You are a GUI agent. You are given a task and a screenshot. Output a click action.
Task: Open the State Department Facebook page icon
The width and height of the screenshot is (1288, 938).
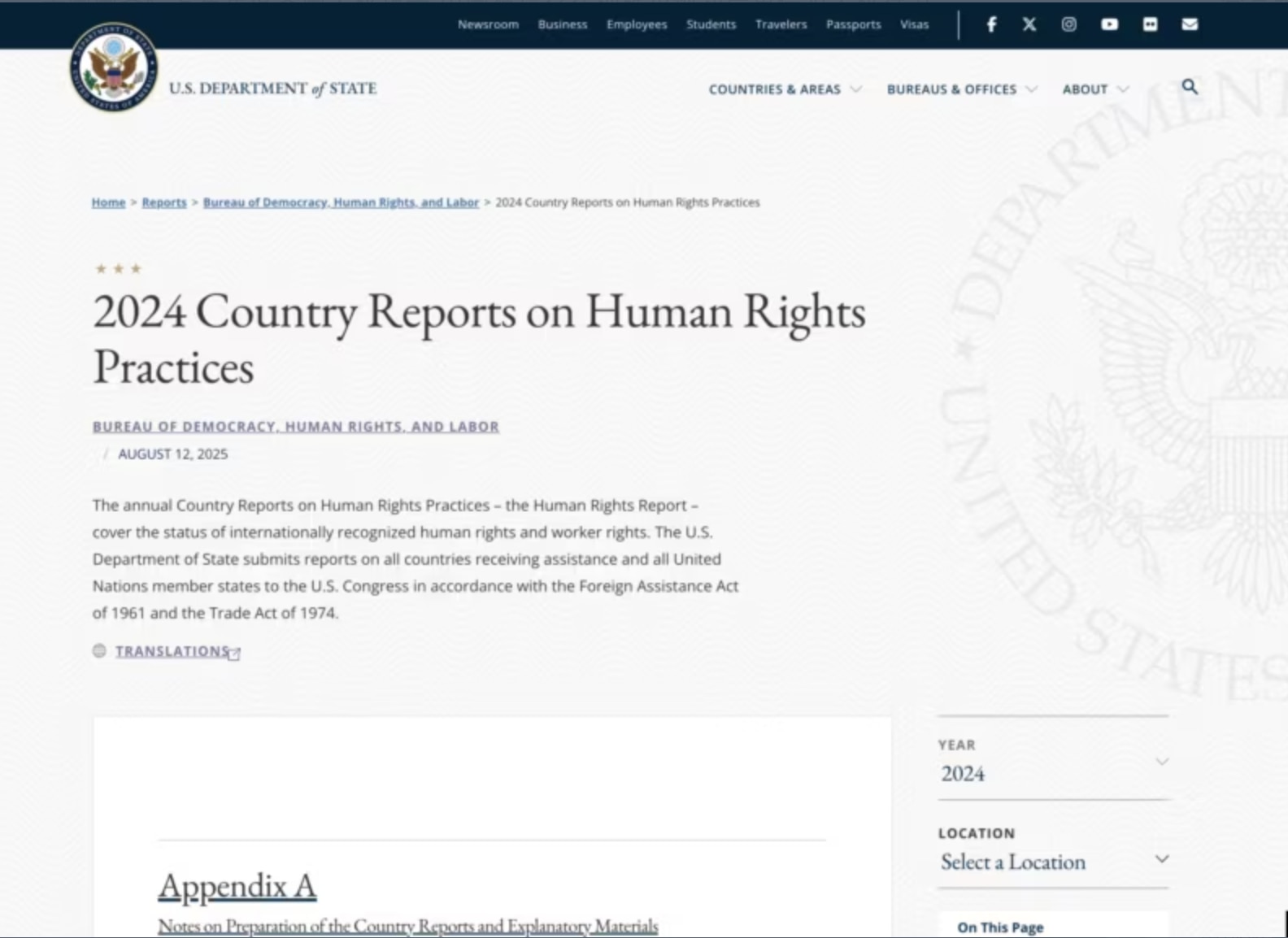coord(991,24)
